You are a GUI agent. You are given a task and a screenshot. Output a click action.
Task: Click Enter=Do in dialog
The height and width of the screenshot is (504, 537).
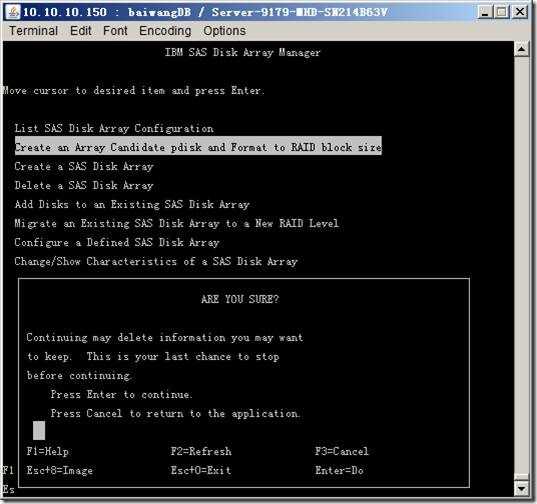click(x=339, y=470)
